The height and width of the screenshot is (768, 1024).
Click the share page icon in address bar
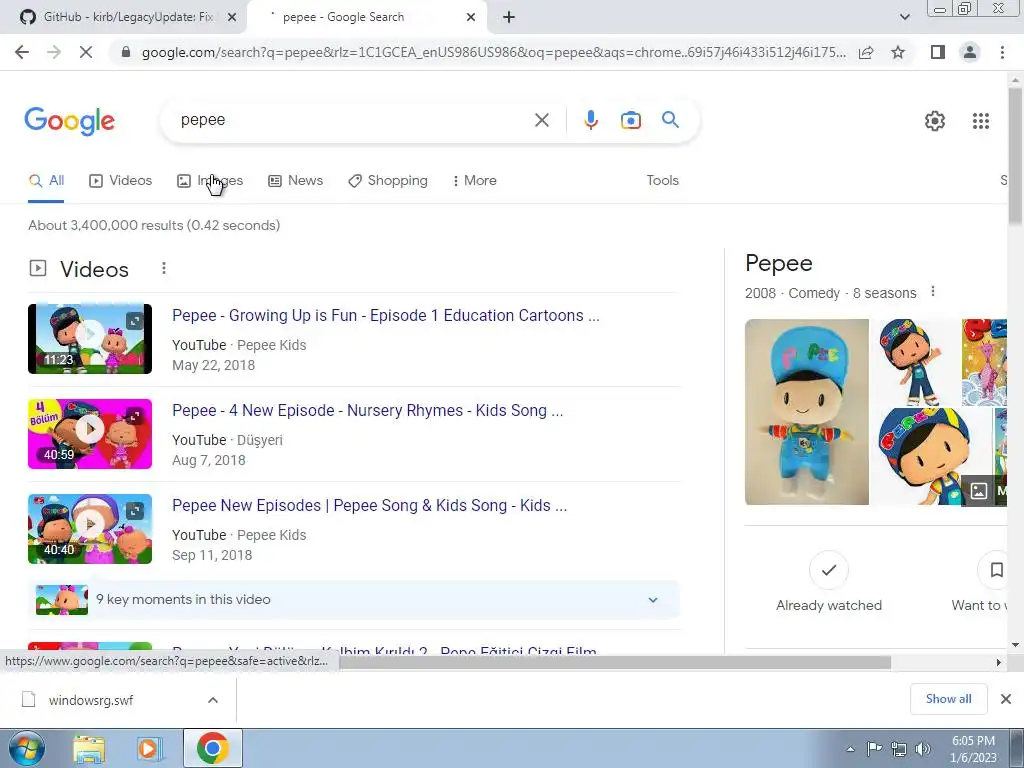tap(866, 52)
